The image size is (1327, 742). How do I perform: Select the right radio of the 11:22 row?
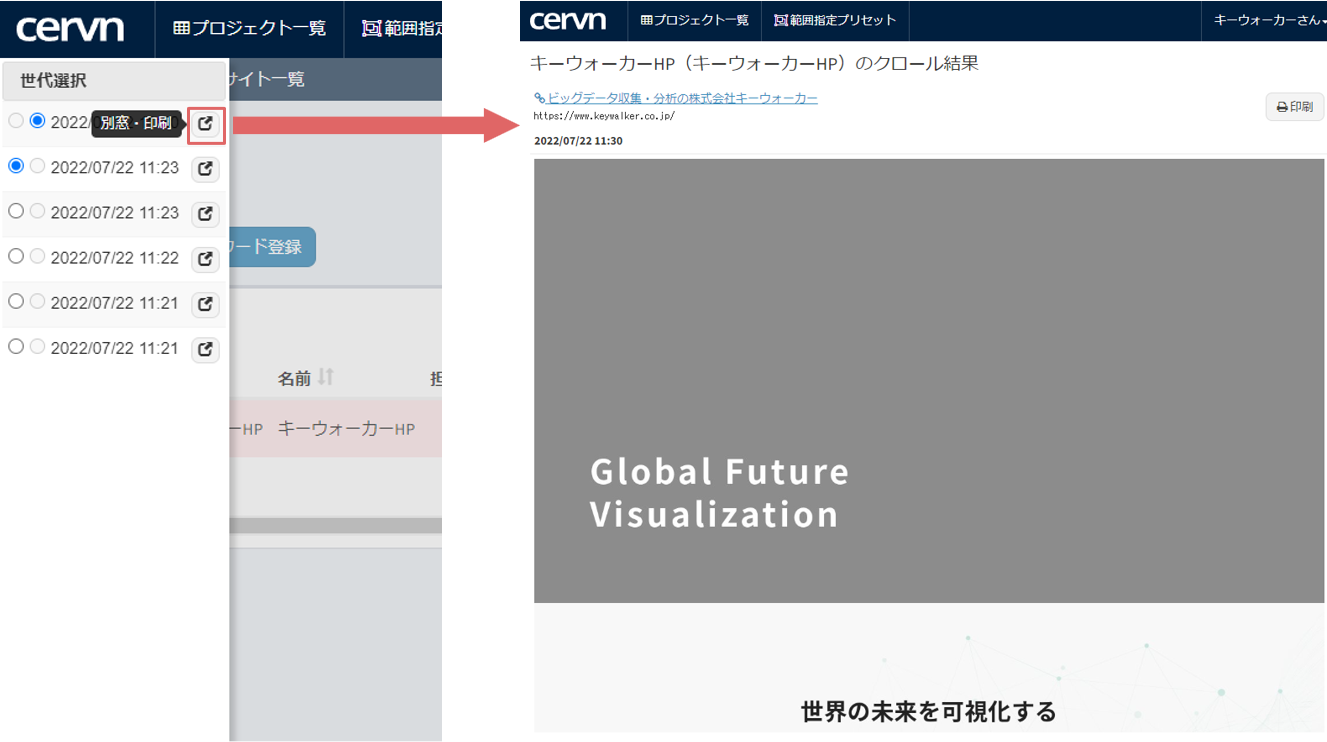[38, 256]
